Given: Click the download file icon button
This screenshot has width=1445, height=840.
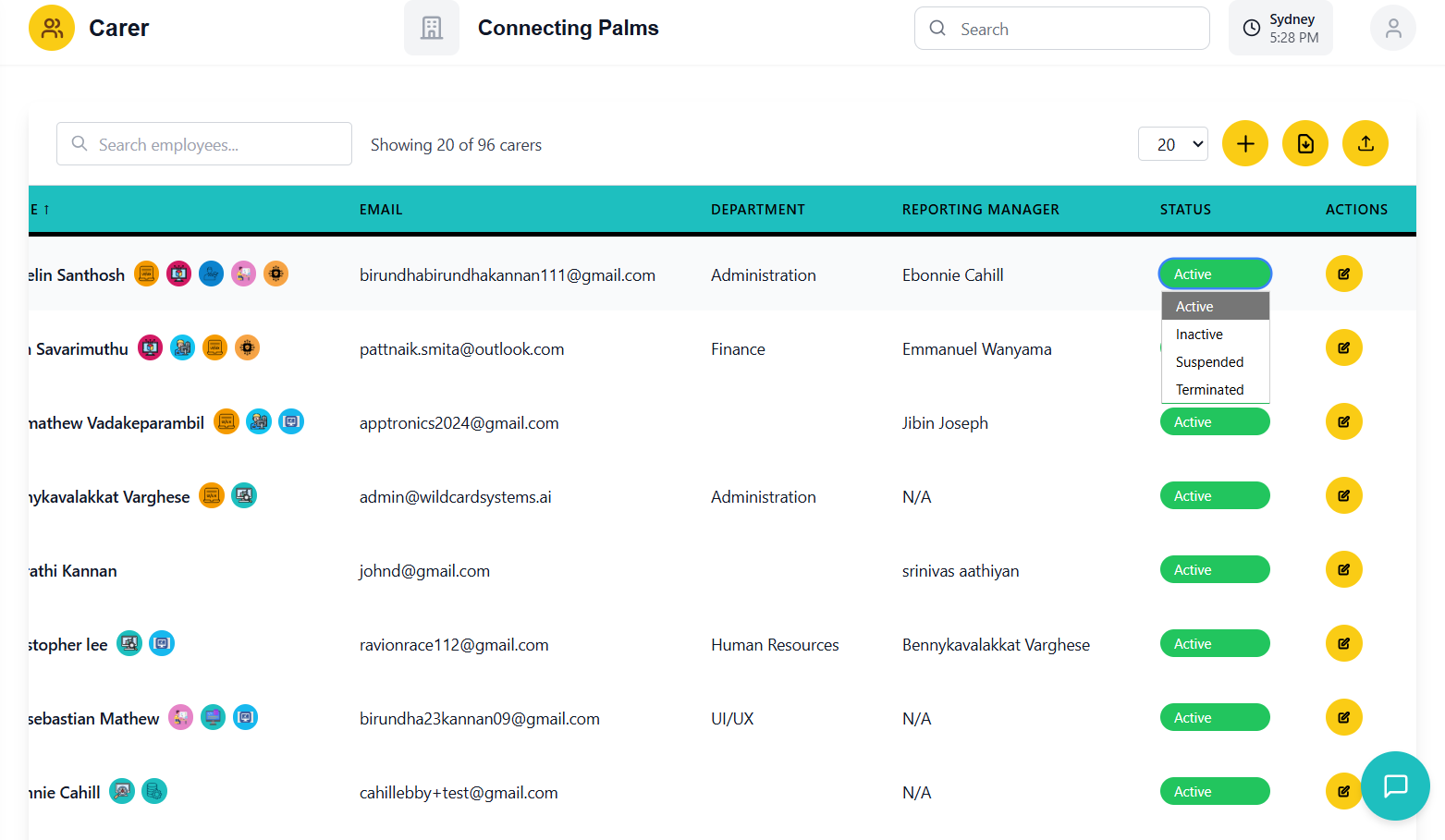Looking at the screenshot, I should [x=1304, y=144].
